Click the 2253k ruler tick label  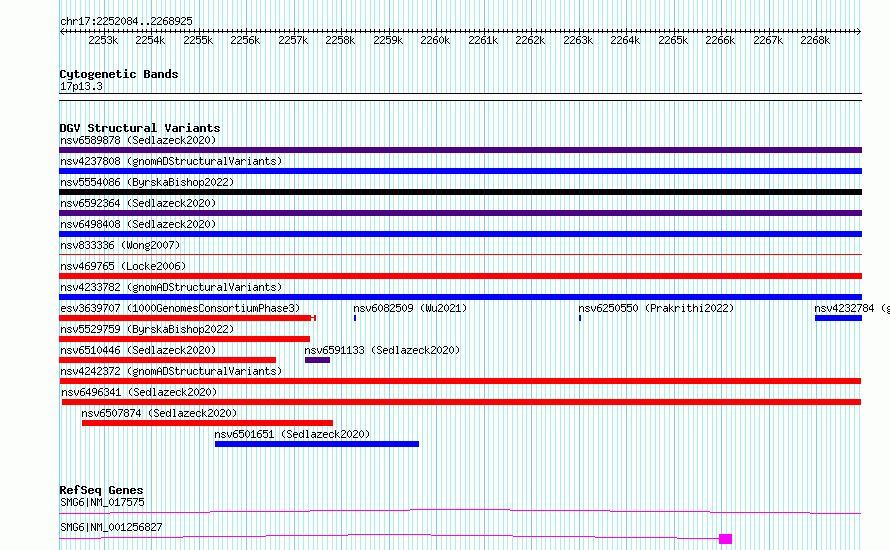(x=103, y=40)
